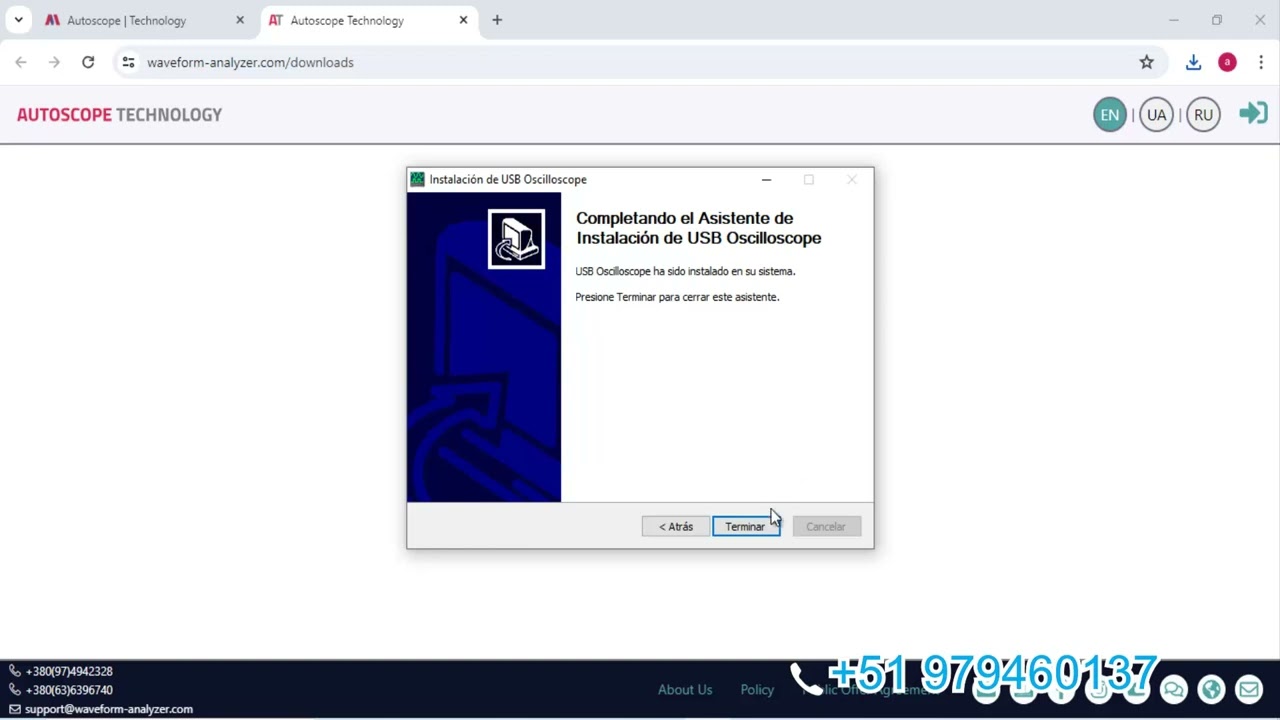Click the Autoscope Technology logo
1280x720 pixels.
pyautogui.click(x=119, y=115)
